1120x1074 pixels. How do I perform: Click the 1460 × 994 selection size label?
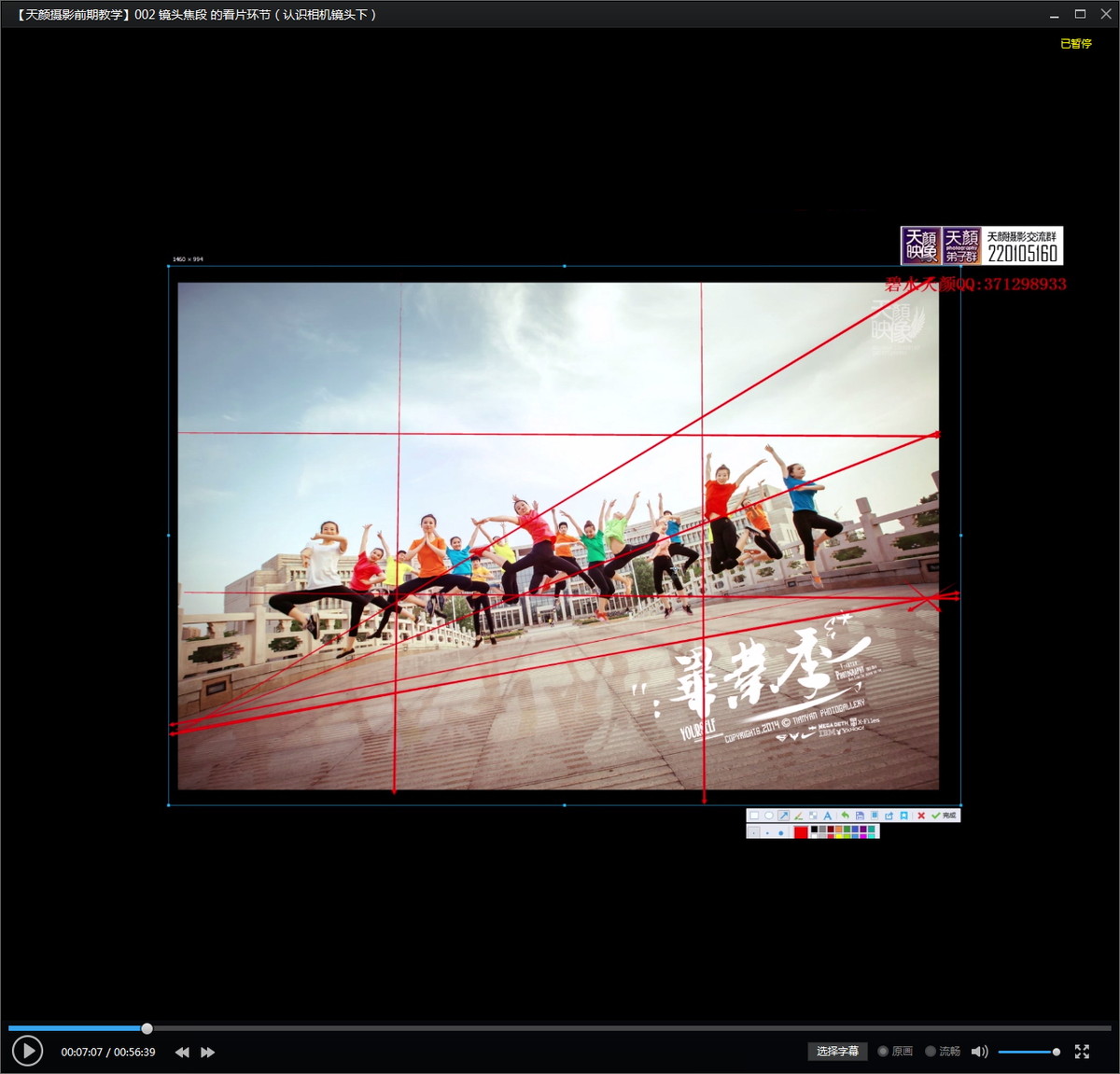[x=188, y=259]
